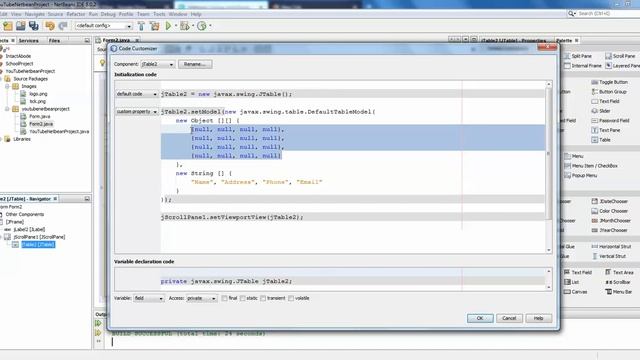Open the default code dropdown

[136, 94]
